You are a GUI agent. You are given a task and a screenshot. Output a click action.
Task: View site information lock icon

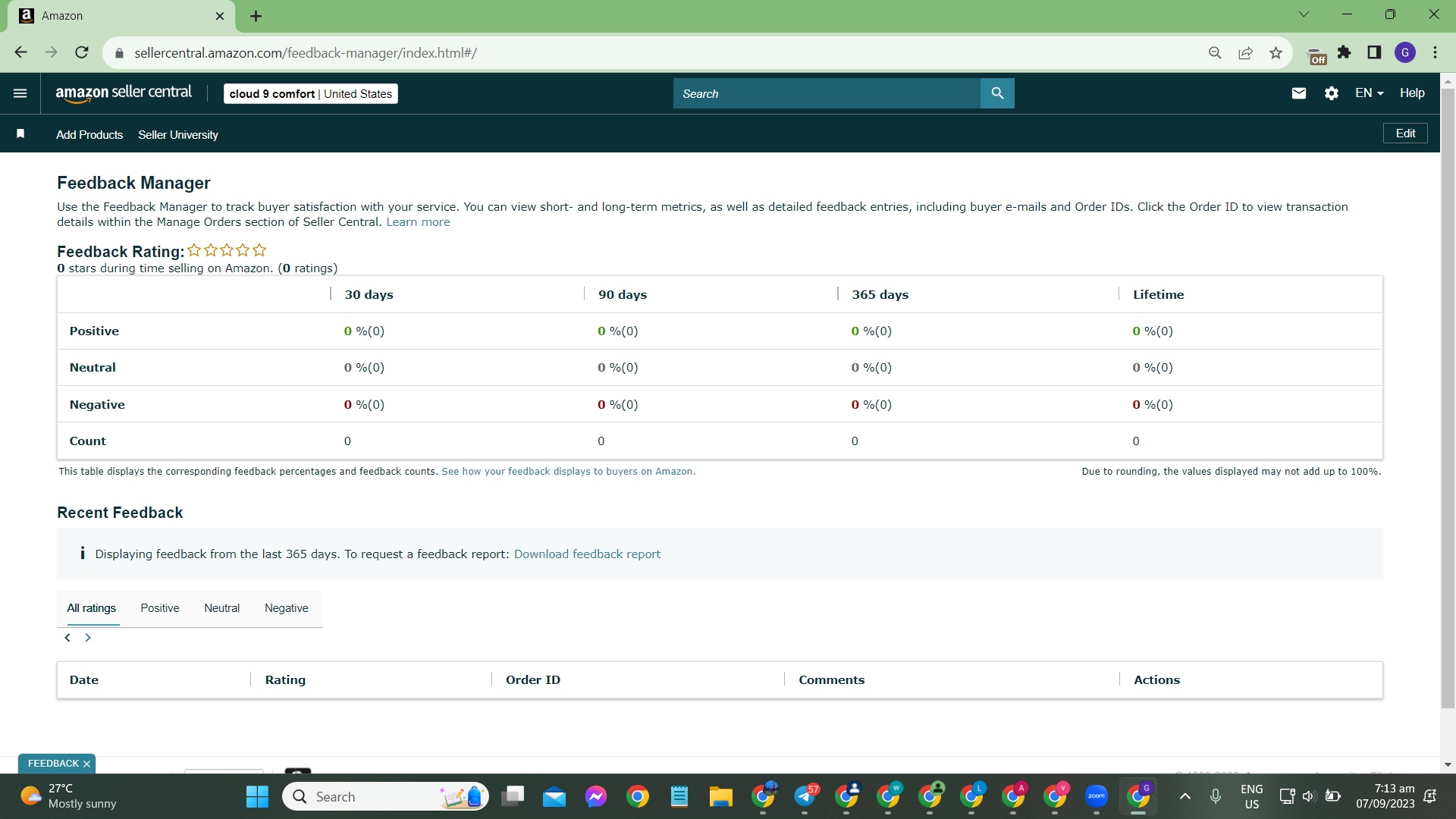(119, 53)
